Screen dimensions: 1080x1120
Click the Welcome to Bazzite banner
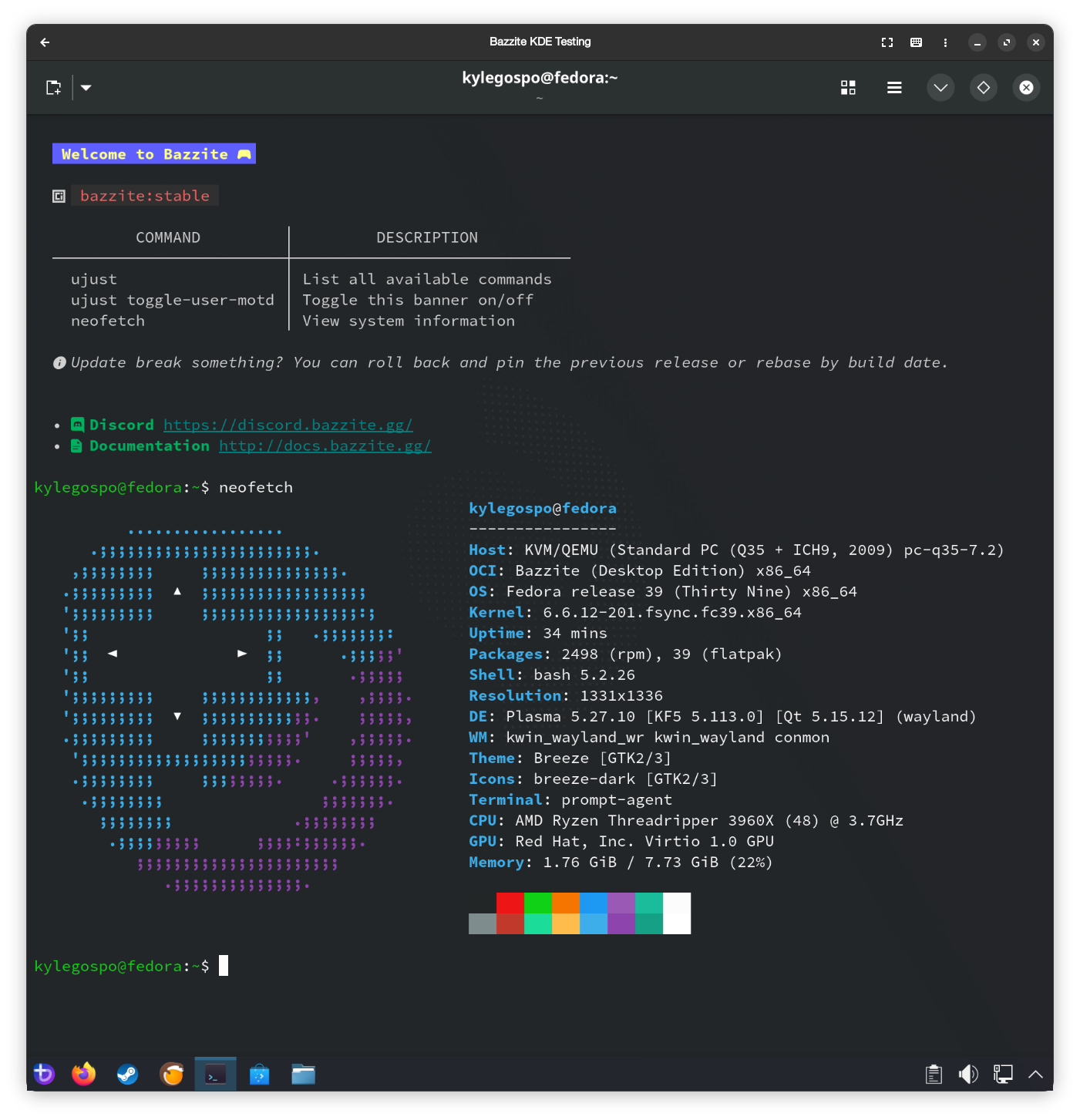(x=154, y=154)
